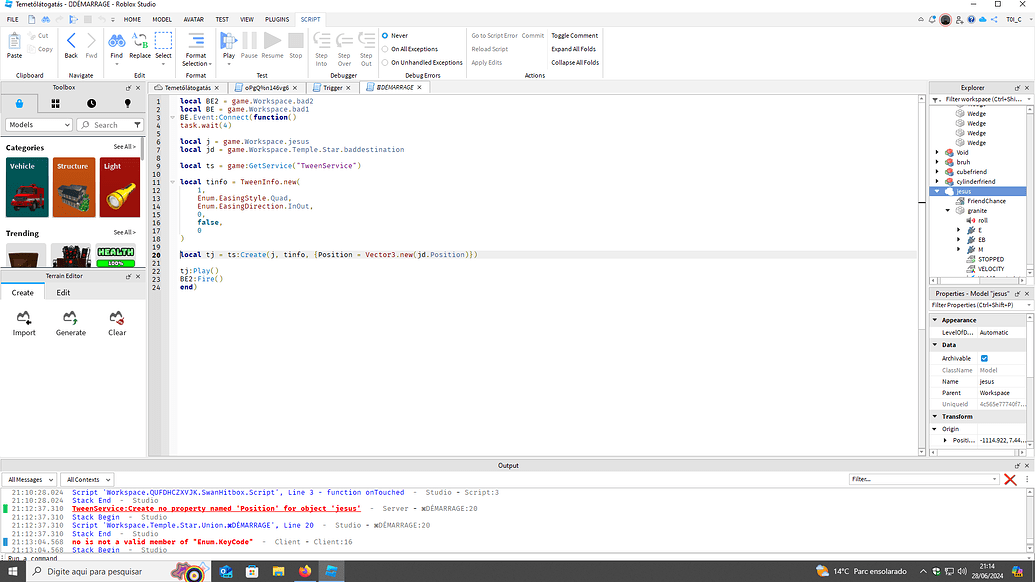Open the All Messages dropdown
Viewport: 1035px width, 582px height.
(x=30, y=480)
